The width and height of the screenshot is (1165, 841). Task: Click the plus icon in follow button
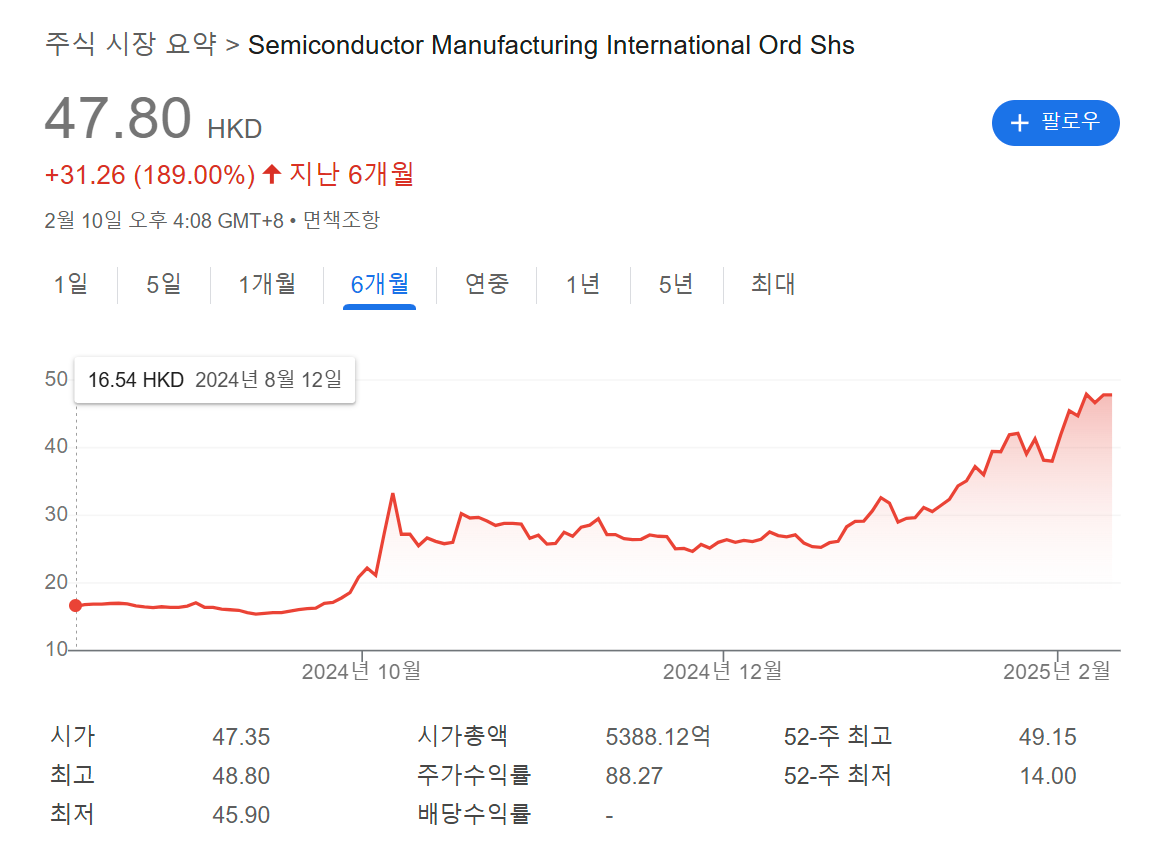point(1019,123)
